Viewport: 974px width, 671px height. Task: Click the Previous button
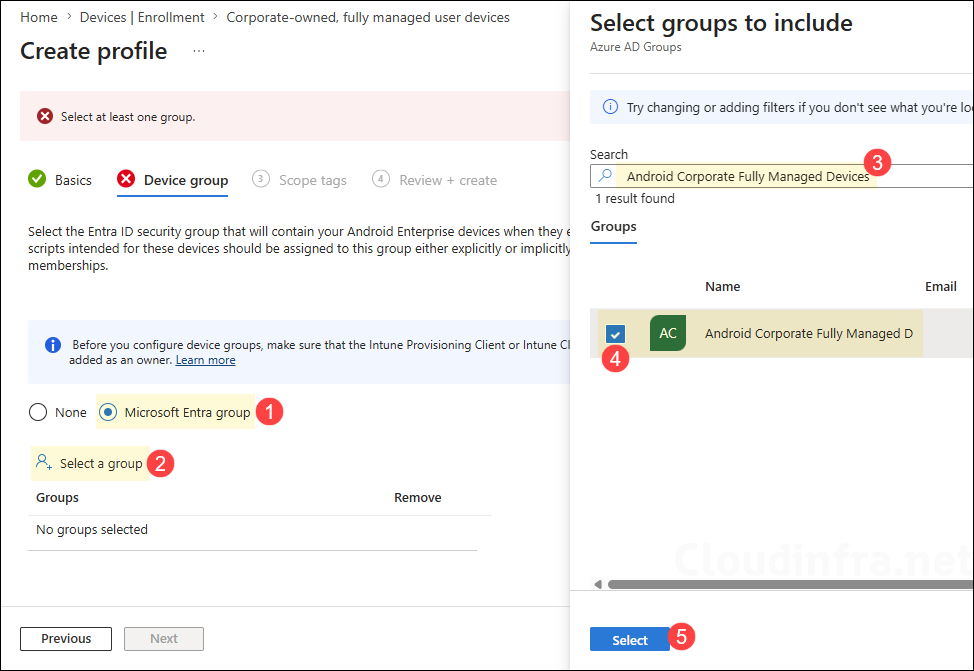coord(66,639)
